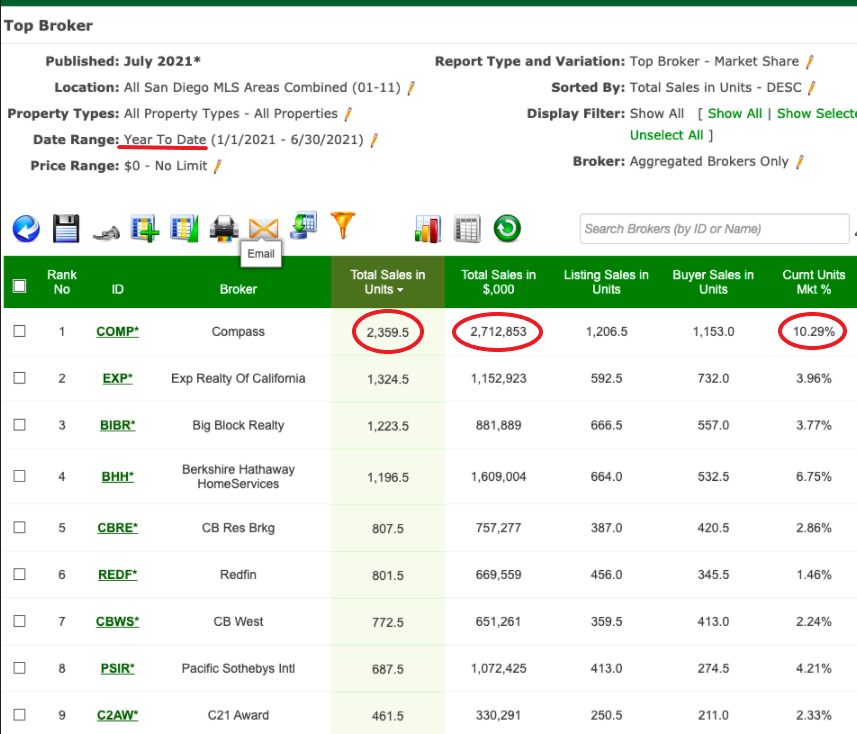
Task: Open the CBRE* broker link
Action: coord(118,528)
